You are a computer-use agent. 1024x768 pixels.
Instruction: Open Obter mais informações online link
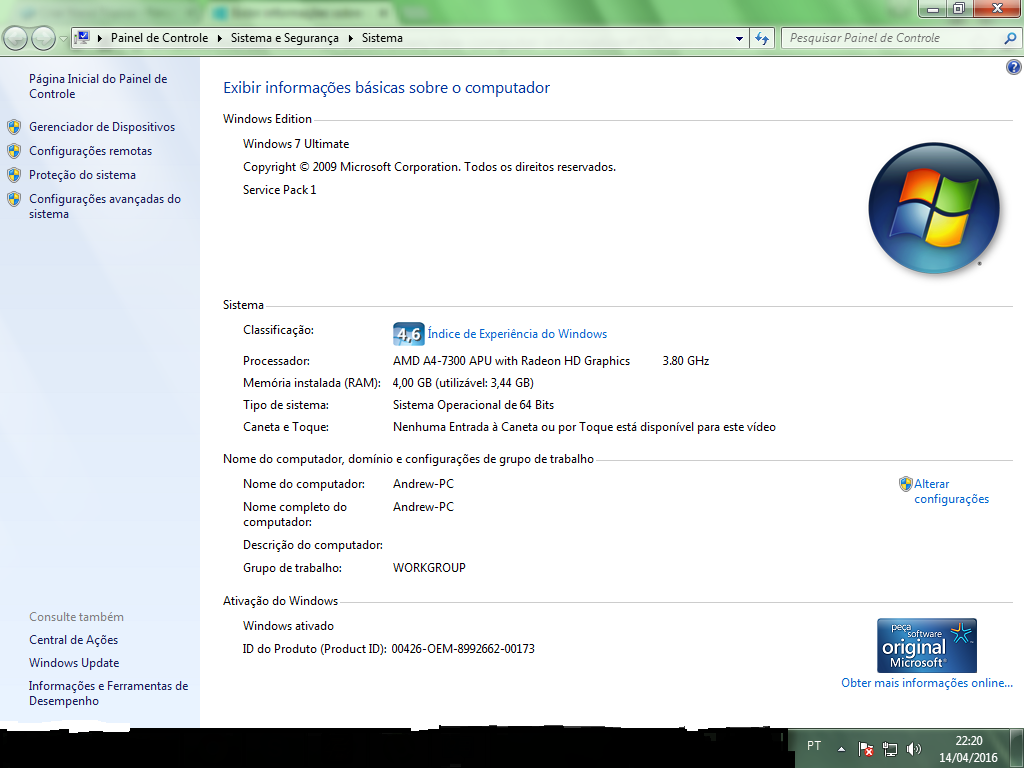pos(927,682)
